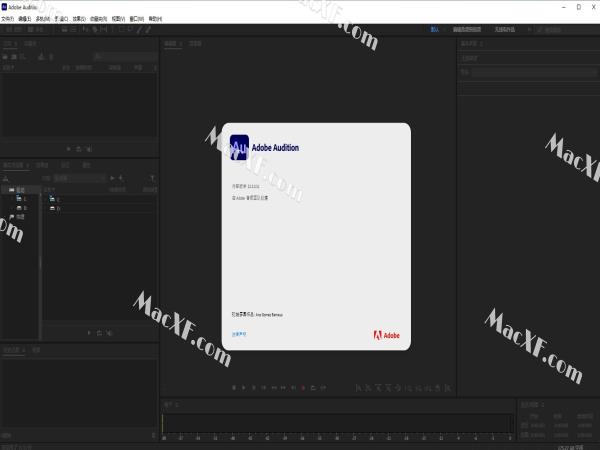Image resolution: width=600 pixels, height=450 pixels.
Task: Select the C: drive in folder tree
Action: pyautogui.click(x=21, y=199)
